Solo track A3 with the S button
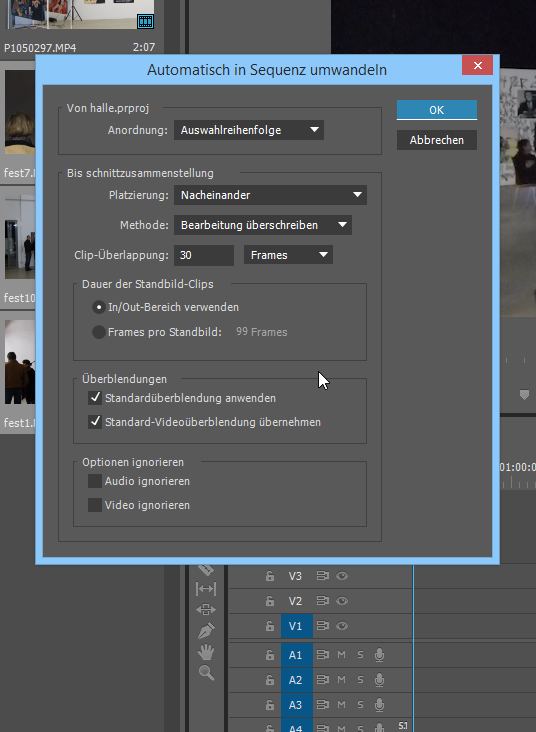Image resolution: width=536 pixels, height=732 pixels. [x=360, y=705]
